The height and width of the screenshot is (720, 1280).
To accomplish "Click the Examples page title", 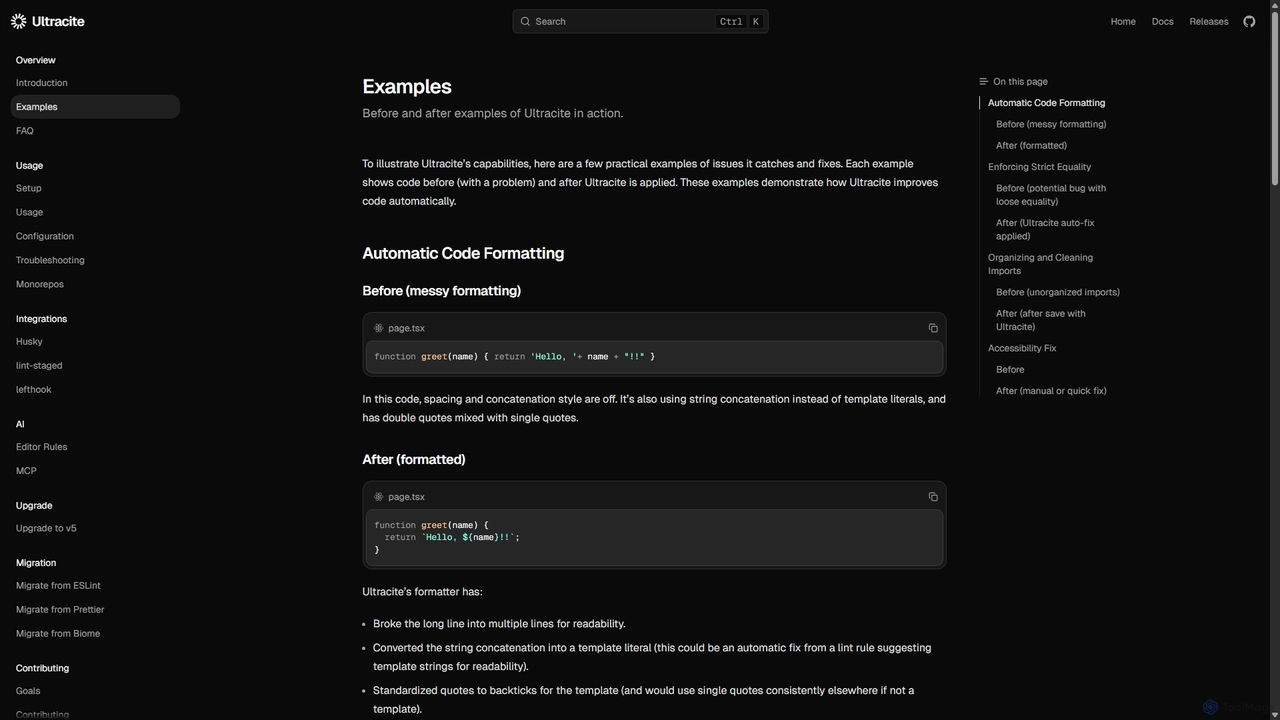I will click(x=407, y=86).
